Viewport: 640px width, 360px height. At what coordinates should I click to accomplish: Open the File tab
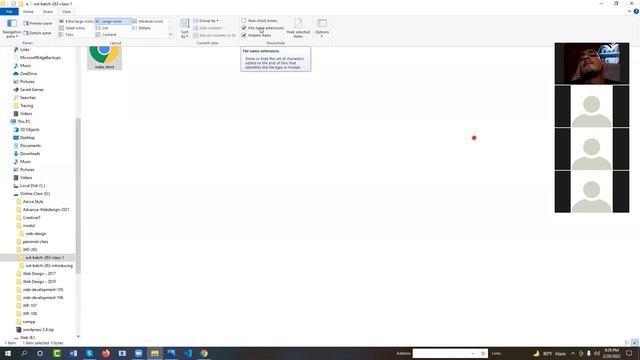point(9,12)
